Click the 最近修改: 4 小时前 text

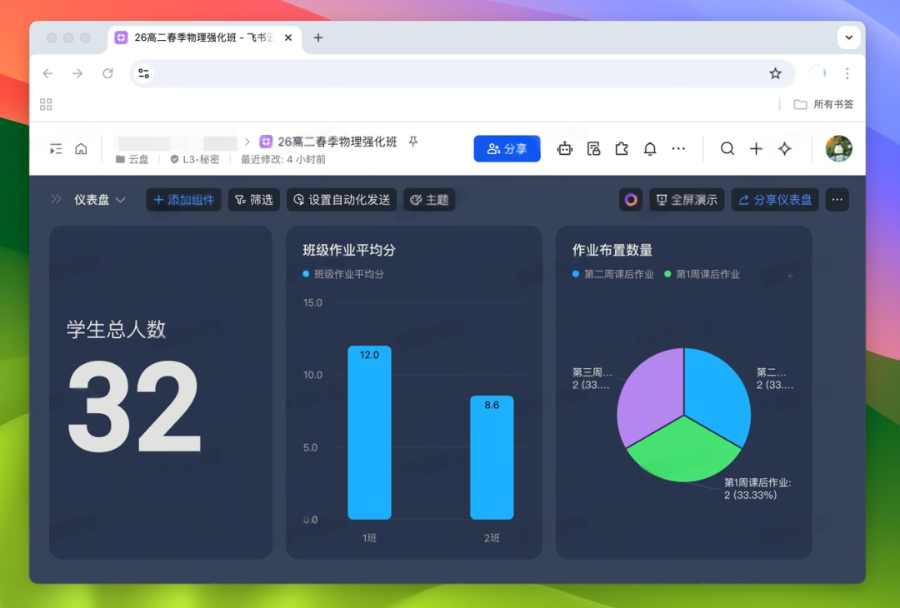(x=283, y=160)
